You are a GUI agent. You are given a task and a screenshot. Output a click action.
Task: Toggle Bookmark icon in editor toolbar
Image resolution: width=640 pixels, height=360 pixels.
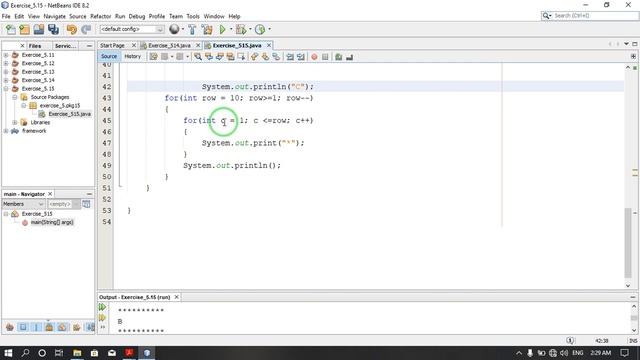[276, 57]
